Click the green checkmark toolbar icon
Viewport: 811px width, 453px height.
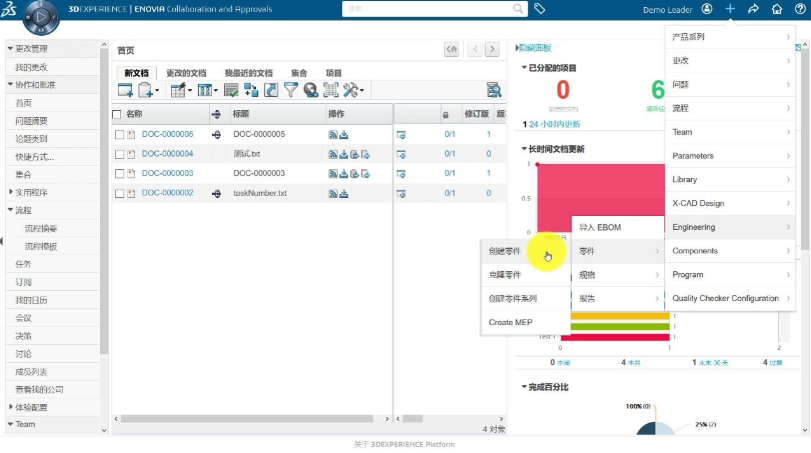click(231, 90)
